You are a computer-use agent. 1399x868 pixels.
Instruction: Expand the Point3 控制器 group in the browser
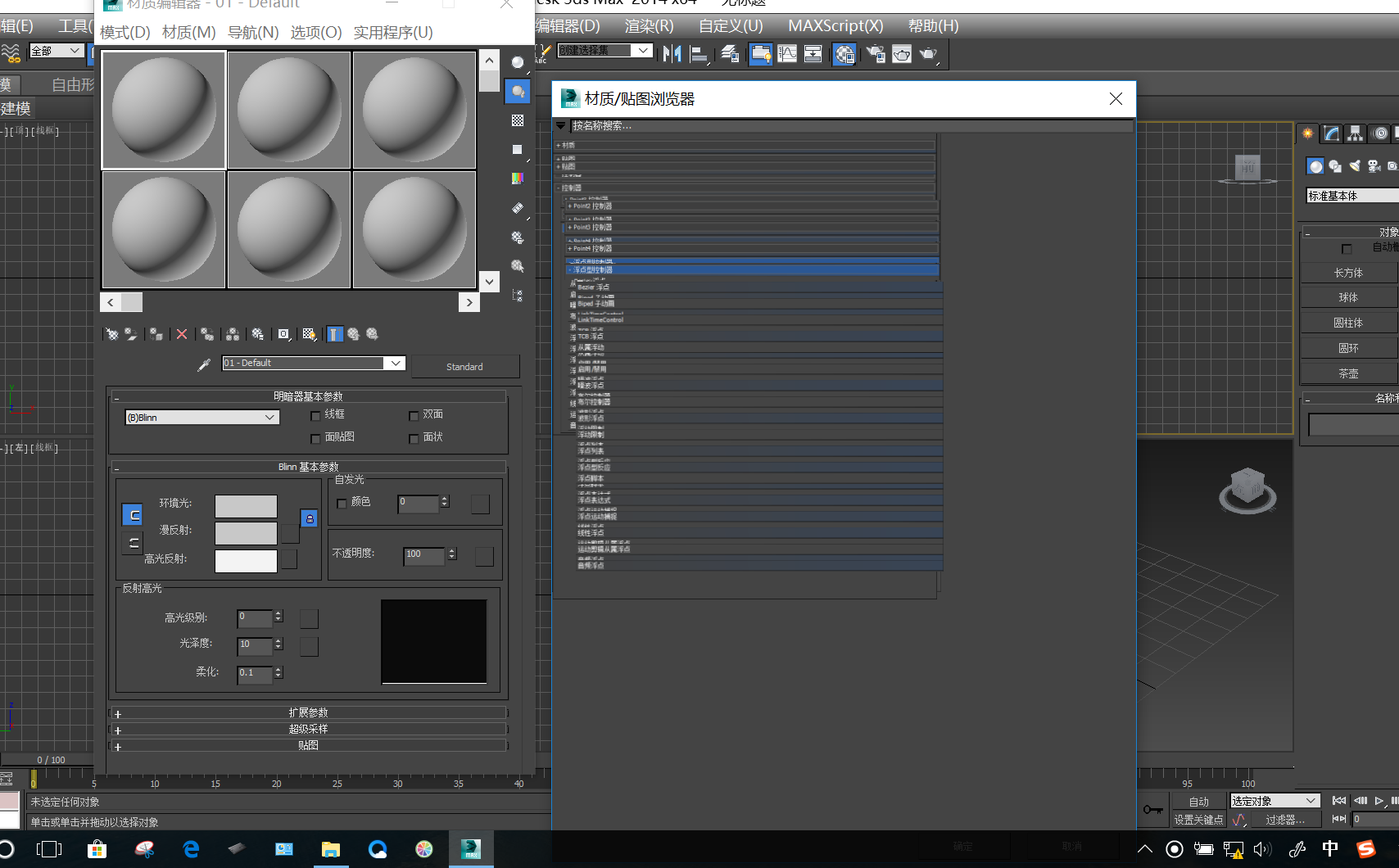(x=751, y=227)
